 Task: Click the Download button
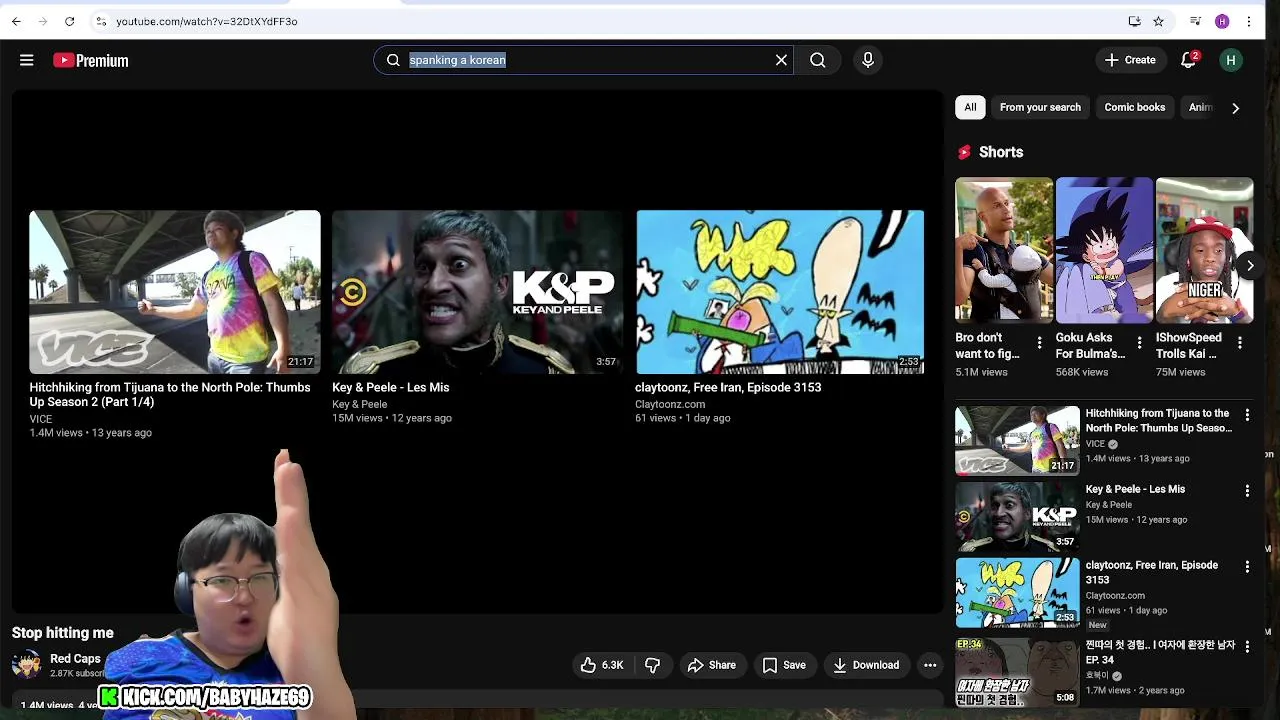pos(866,665)
